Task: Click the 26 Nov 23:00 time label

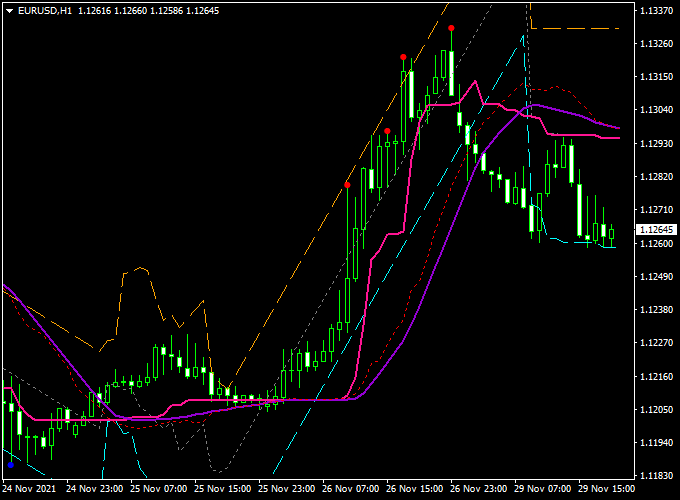Action: (x=479, y=489)
